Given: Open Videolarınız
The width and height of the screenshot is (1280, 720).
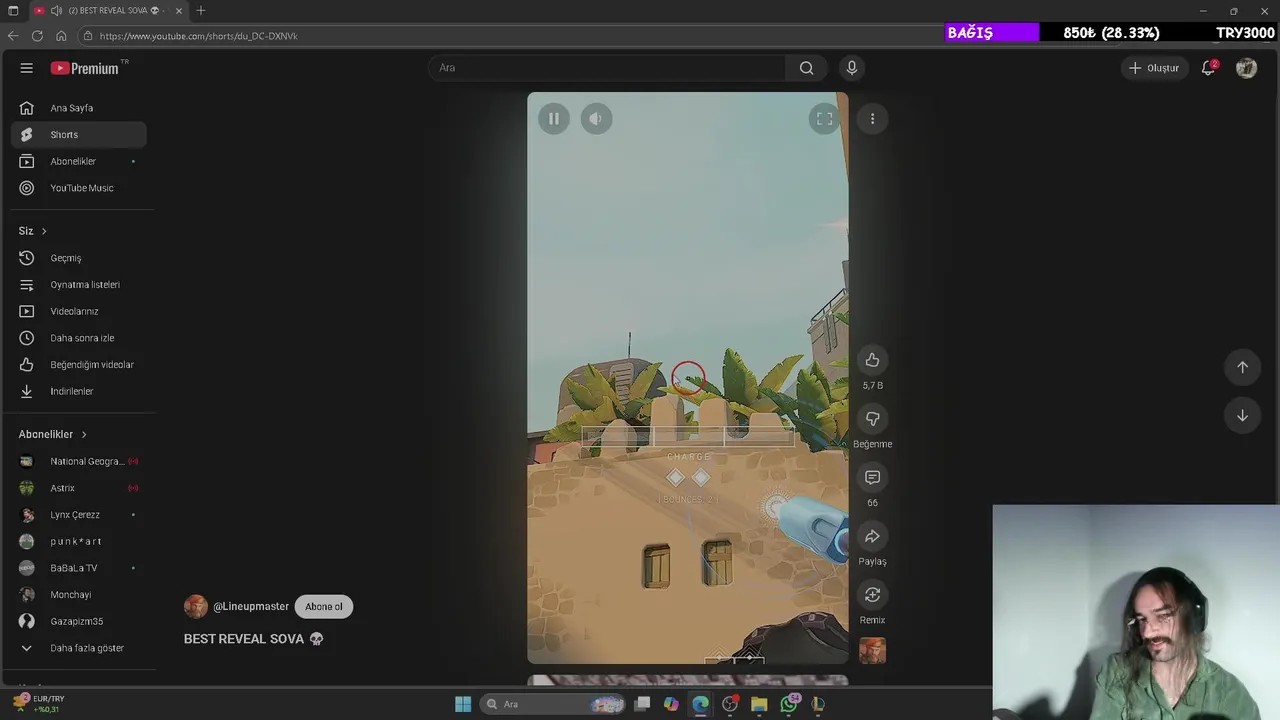Looking at the screenshot, I should [x=79, y=311].
